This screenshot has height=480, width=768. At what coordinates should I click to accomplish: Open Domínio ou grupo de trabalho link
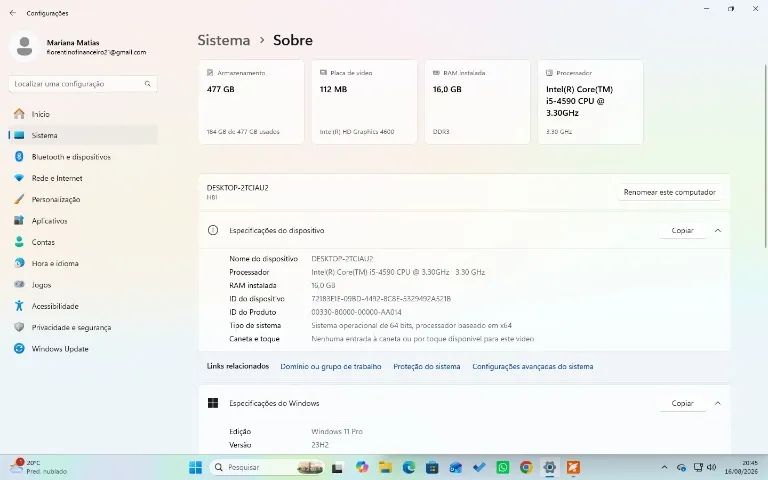pyautogui.click(x=331, y=366)
